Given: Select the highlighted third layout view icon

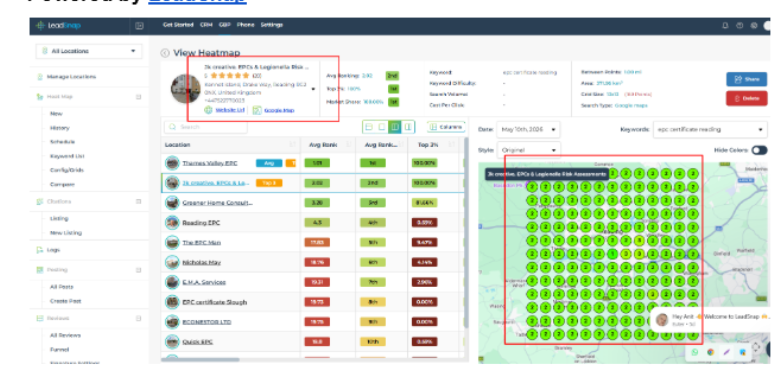Looking at the screenshot, I should 395,127.
